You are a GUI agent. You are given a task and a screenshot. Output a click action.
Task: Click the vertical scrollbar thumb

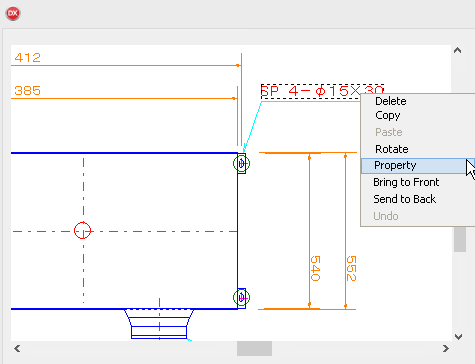460,239
